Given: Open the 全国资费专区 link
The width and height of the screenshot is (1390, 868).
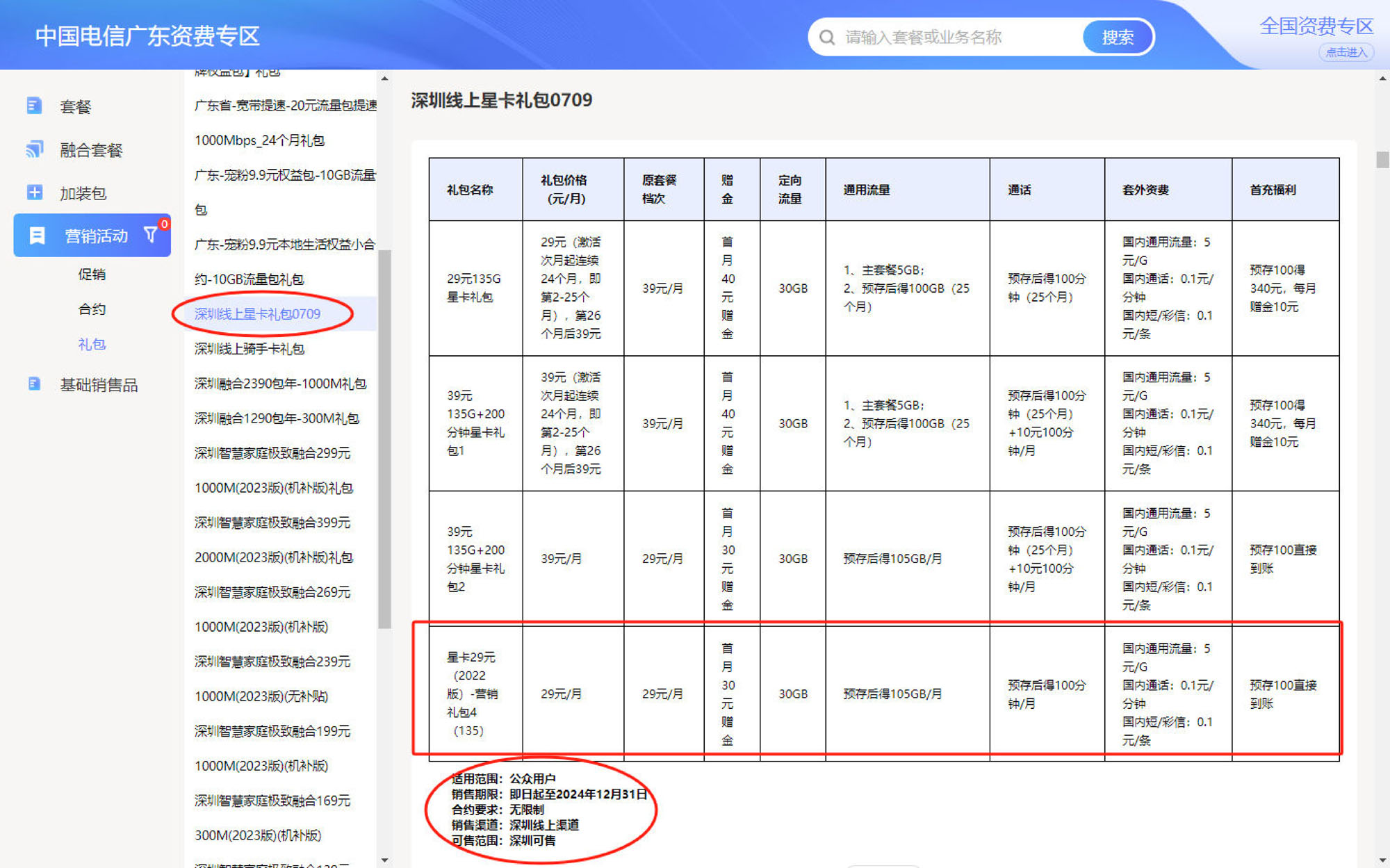Looking at the screenshot, I should 1316,26.
